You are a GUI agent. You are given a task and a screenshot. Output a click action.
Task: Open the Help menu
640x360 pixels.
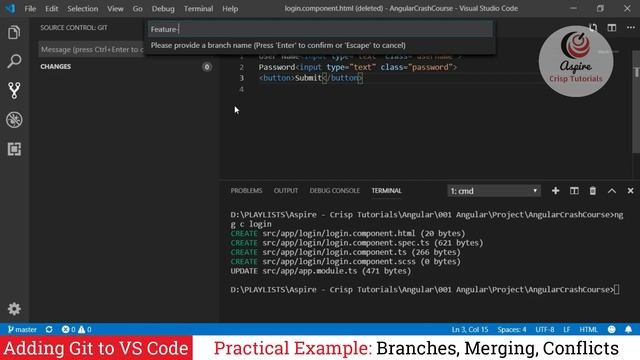pyautogui.click(x=230, y=9)
